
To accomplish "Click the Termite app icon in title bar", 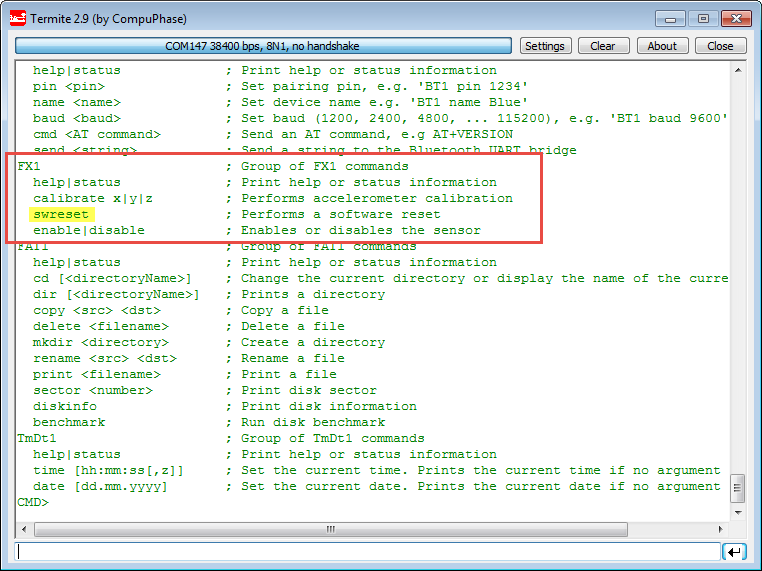I will (x=16, y=18).
